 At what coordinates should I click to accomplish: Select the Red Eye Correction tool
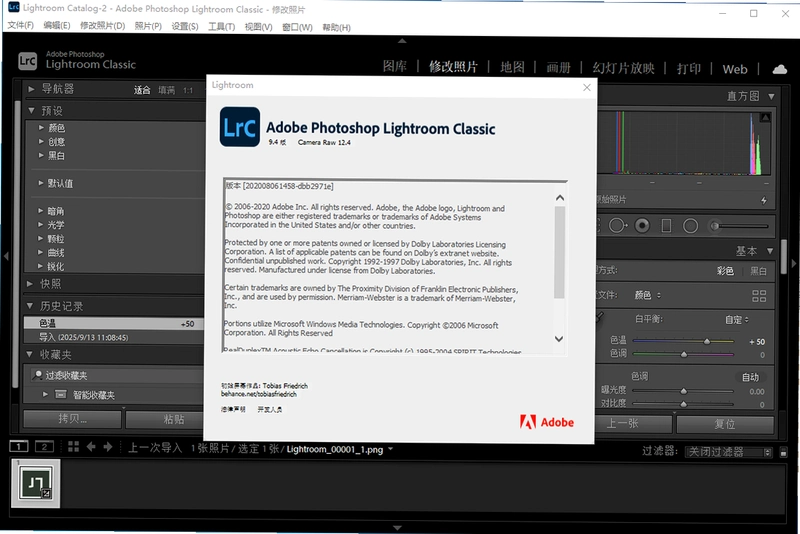642,225
